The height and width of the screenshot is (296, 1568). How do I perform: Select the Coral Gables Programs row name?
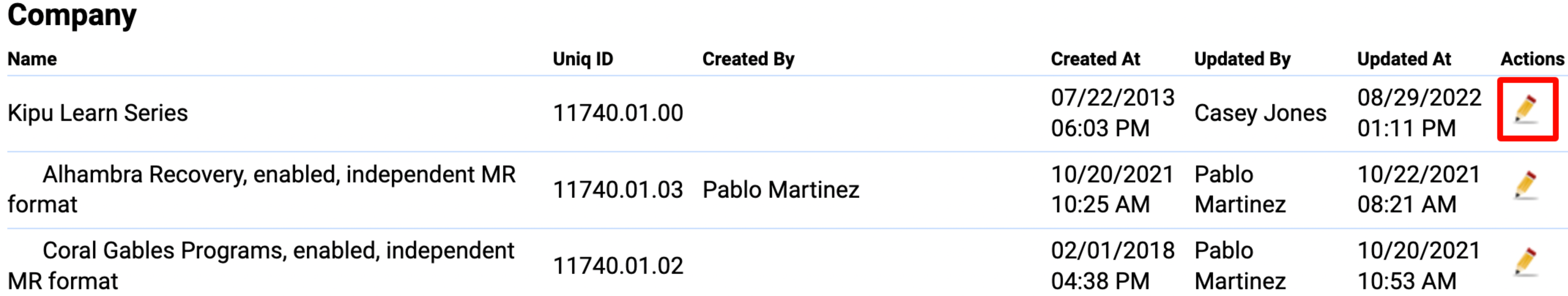(x=262, y=265)
